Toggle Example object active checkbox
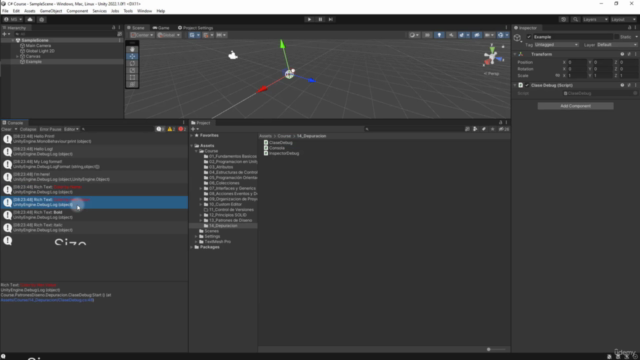The width and height of the screenshot is (640, 360). (x=529, y=37)
